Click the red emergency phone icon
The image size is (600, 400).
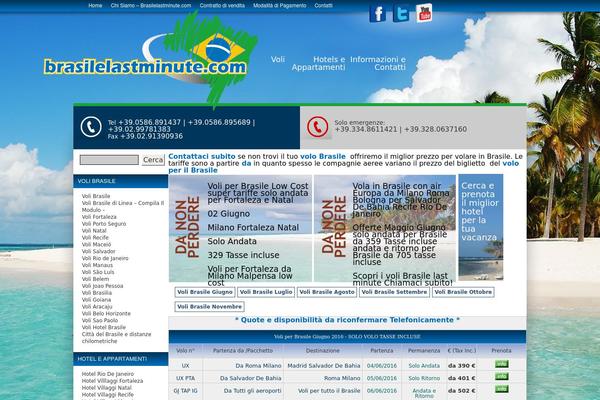tap(318, 127)
